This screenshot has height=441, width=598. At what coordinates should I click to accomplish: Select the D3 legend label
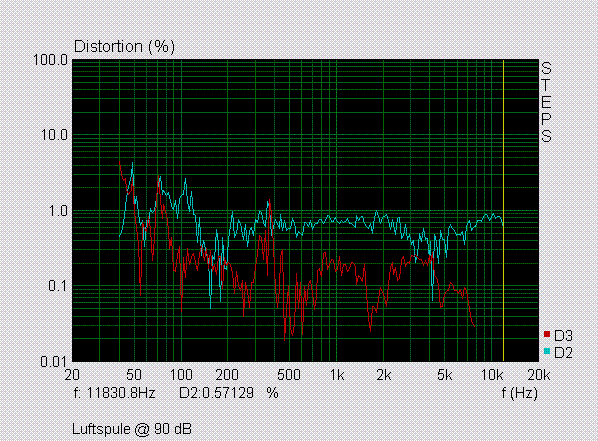pos(563,335)
